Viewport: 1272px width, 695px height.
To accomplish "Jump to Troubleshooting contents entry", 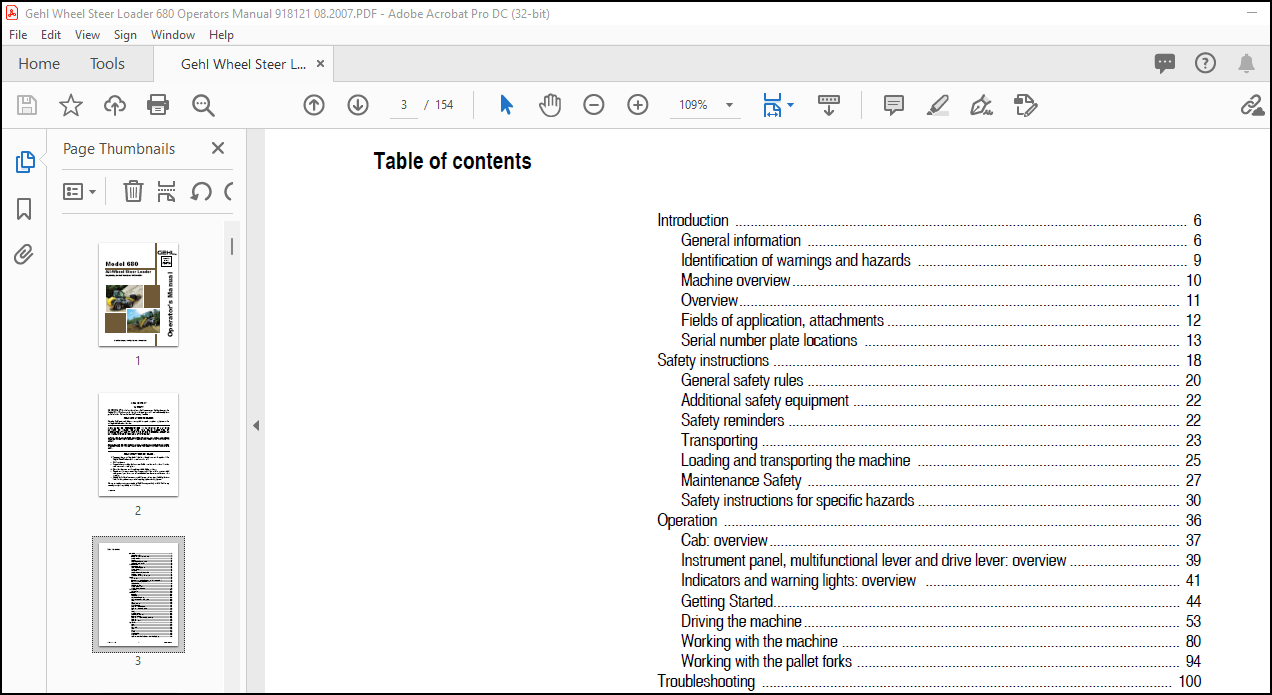I will pos(706,681).
